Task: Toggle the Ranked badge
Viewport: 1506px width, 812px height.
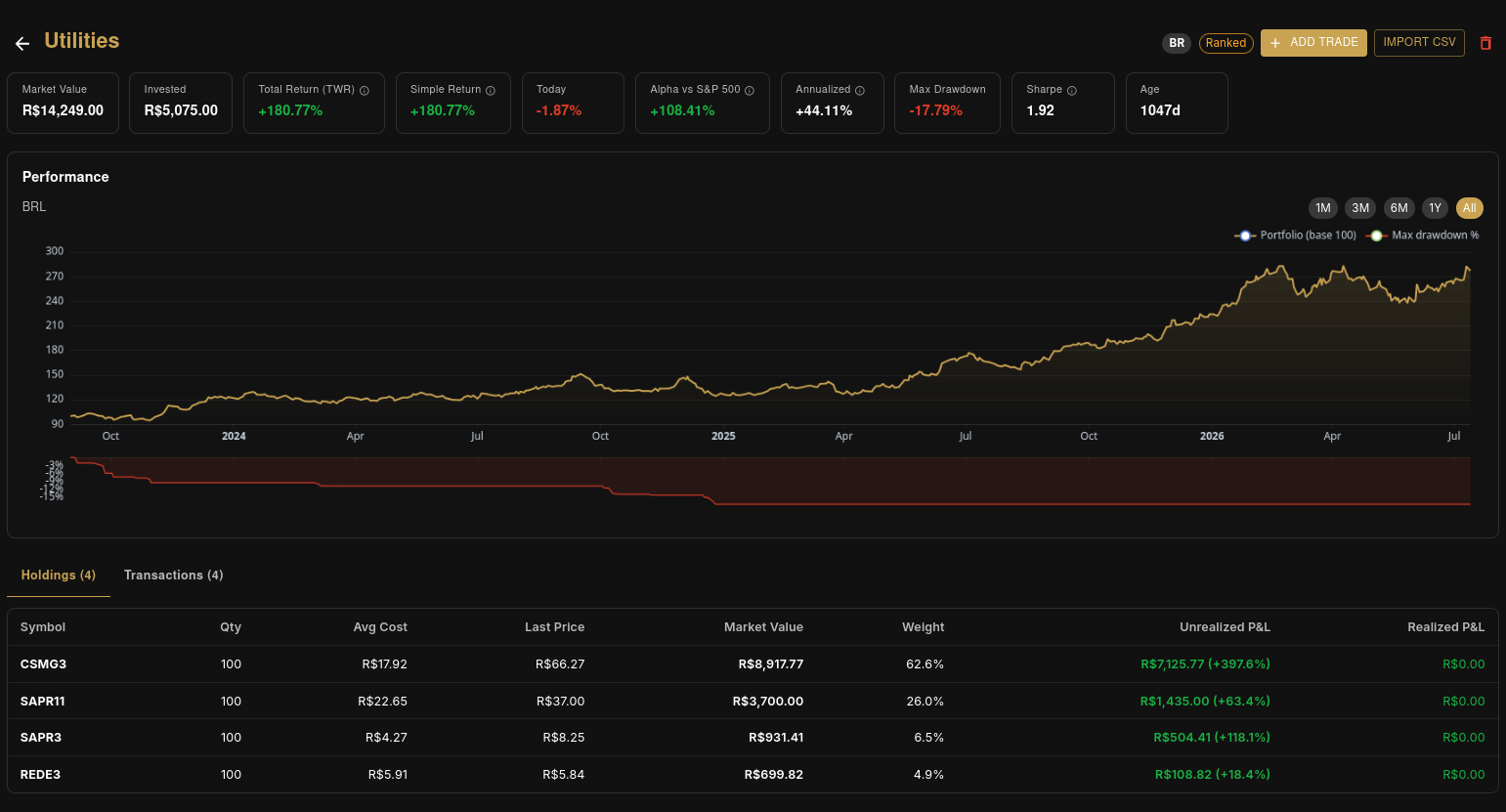Action: pyautogui.click(x=1226, y=43)
